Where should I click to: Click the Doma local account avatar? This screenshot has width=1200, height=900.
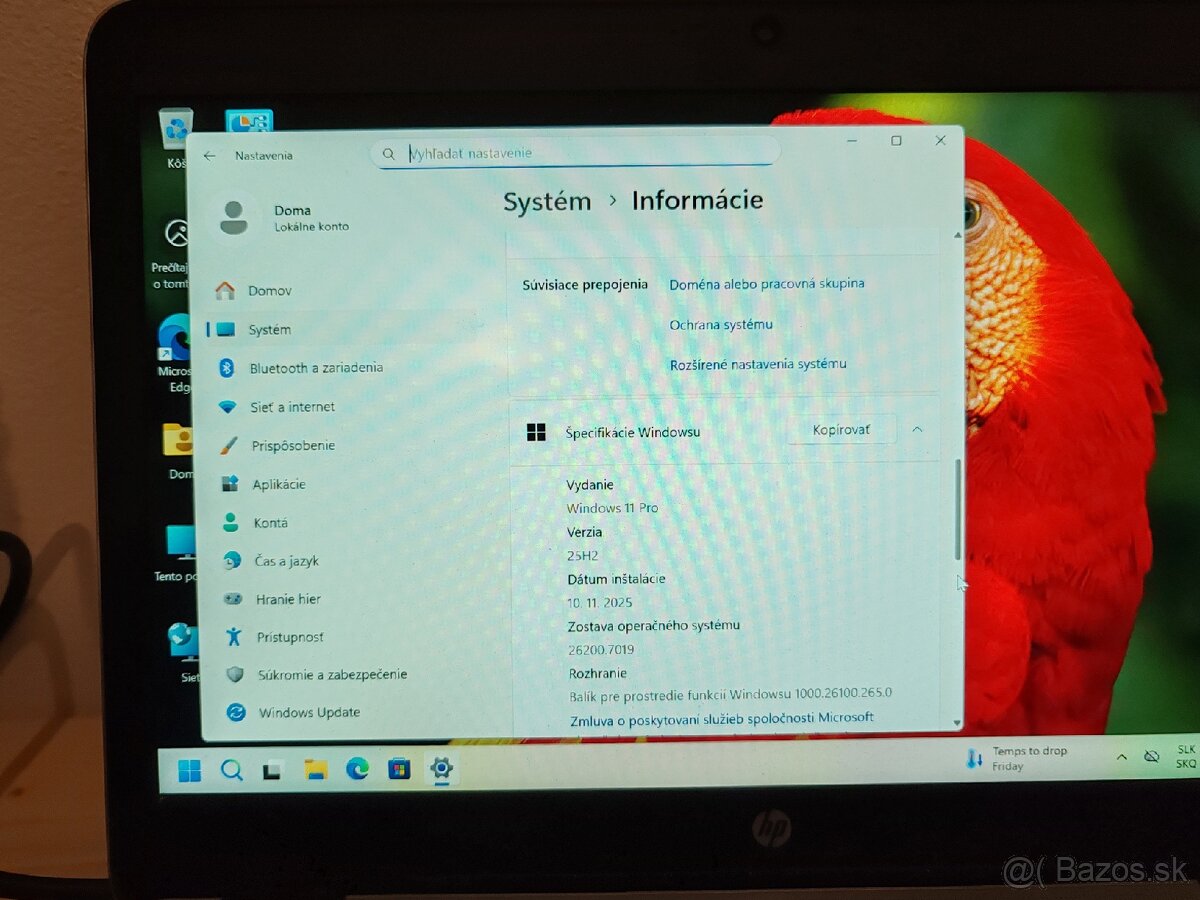point(233,217)
